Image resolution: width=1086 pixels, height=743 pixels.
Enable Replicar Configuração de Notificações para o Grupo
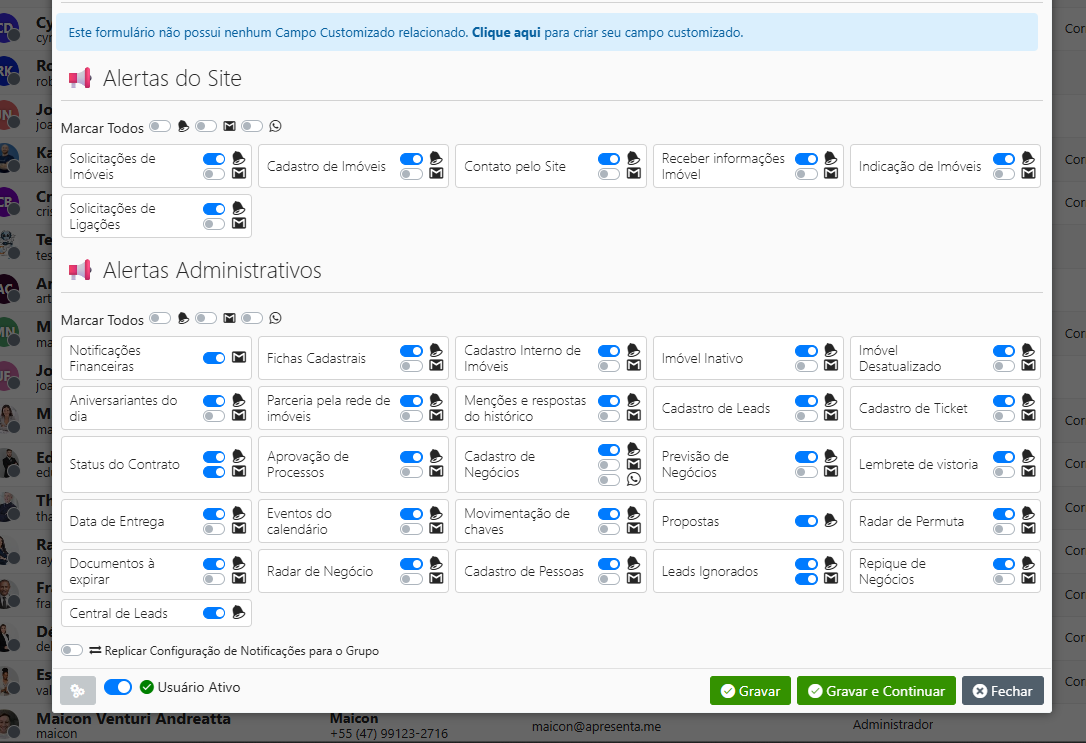(72, 651)
